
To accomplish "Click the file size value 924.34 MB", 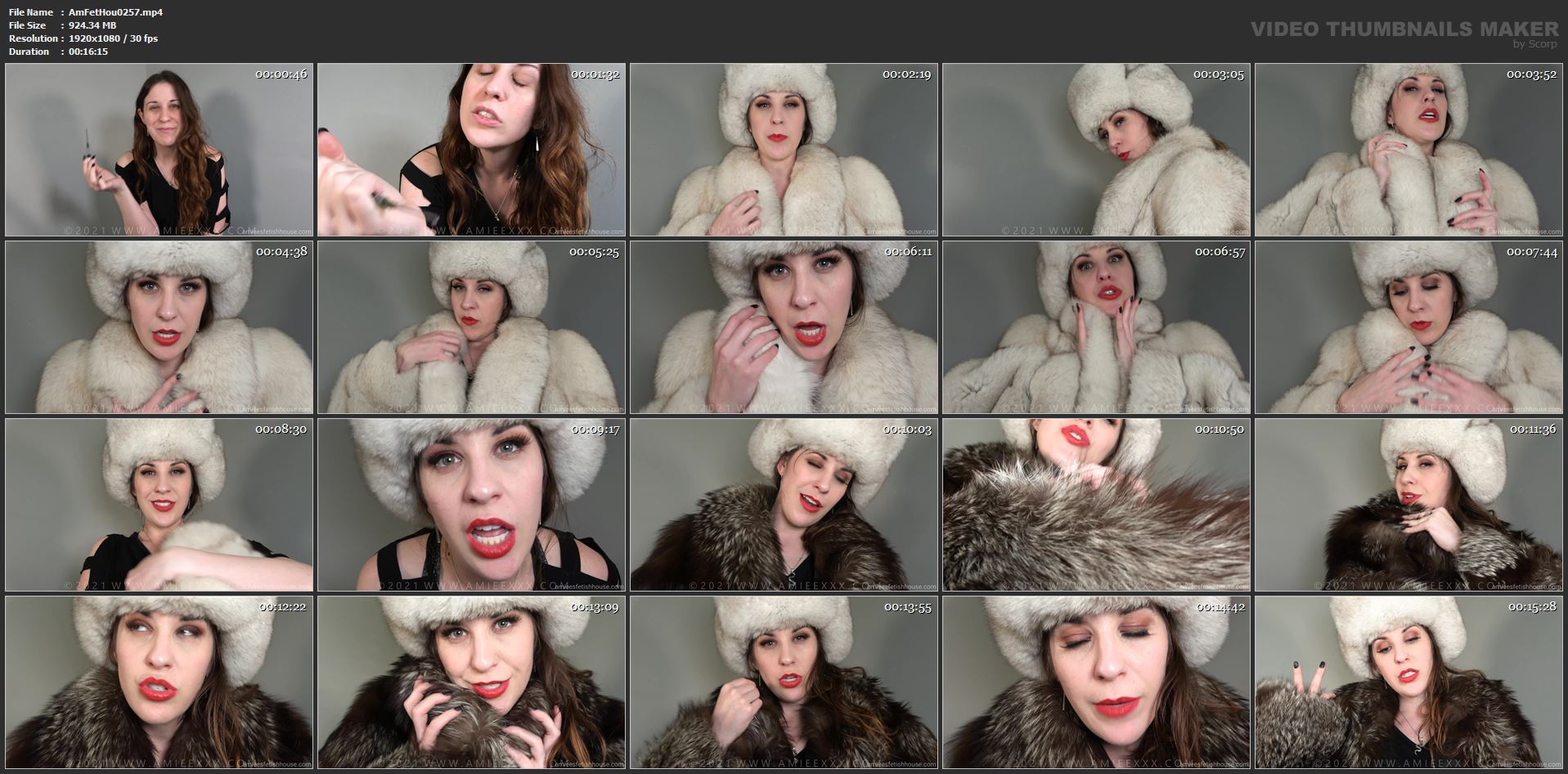I will tap(92, 25).
